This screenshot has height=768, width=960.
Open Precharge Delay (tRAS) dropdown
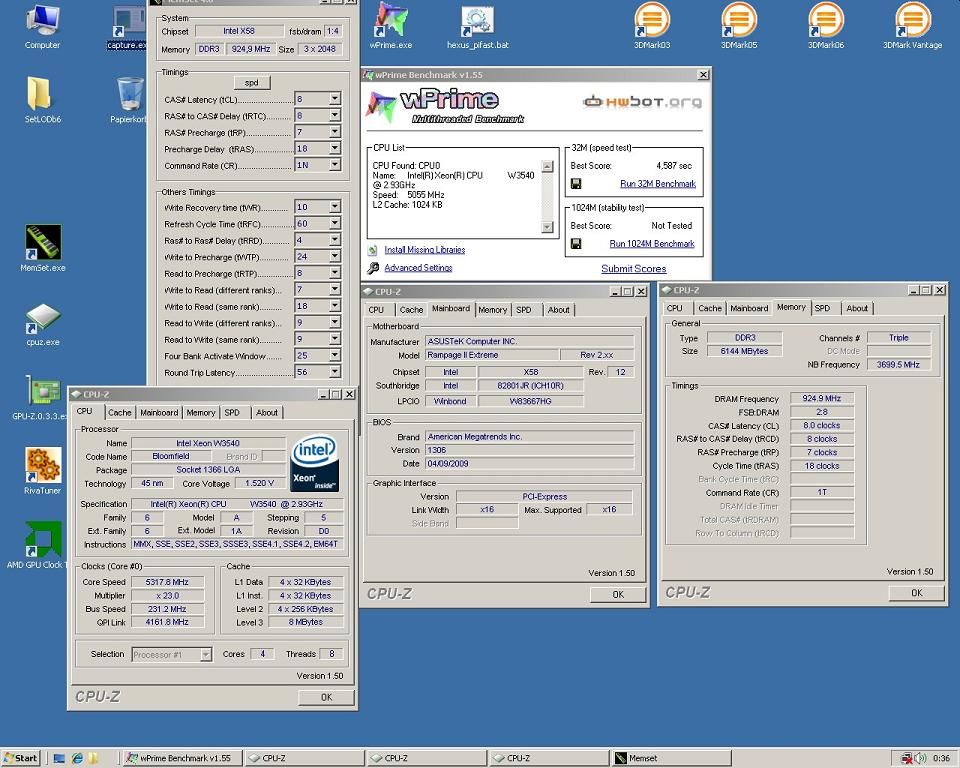tap(335, 148)
